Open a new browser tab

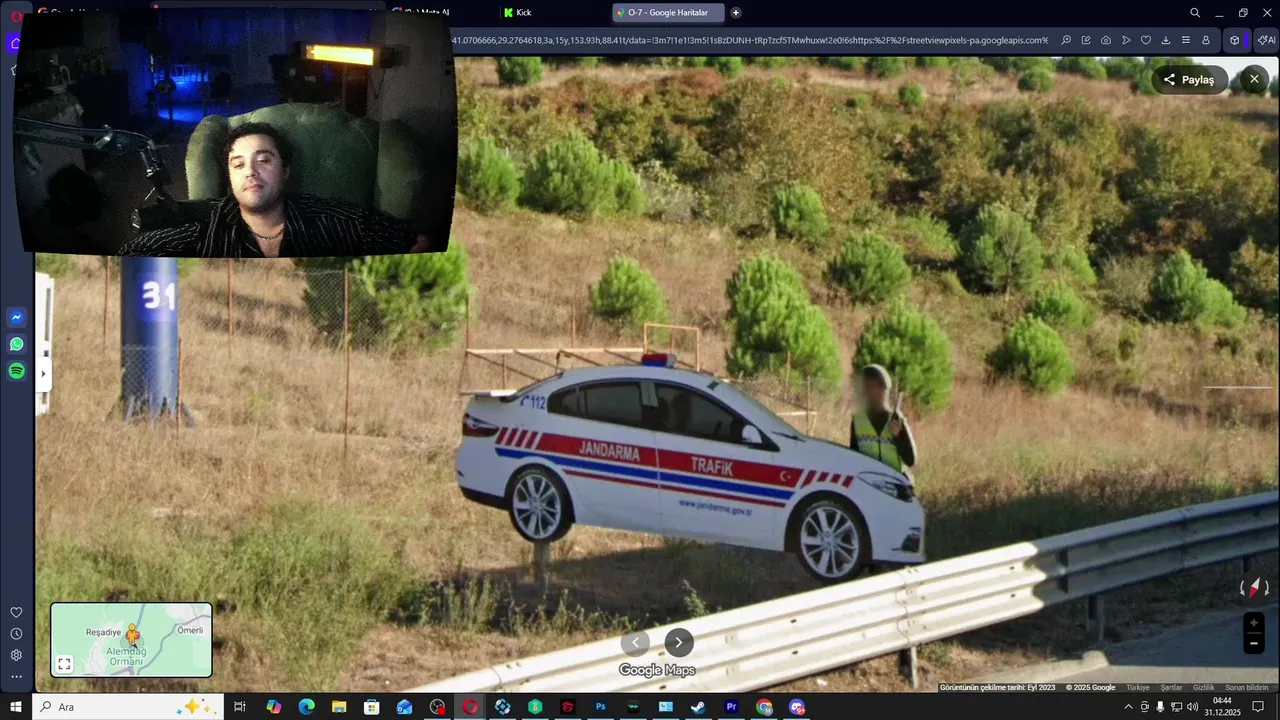[x=736, y=12]
